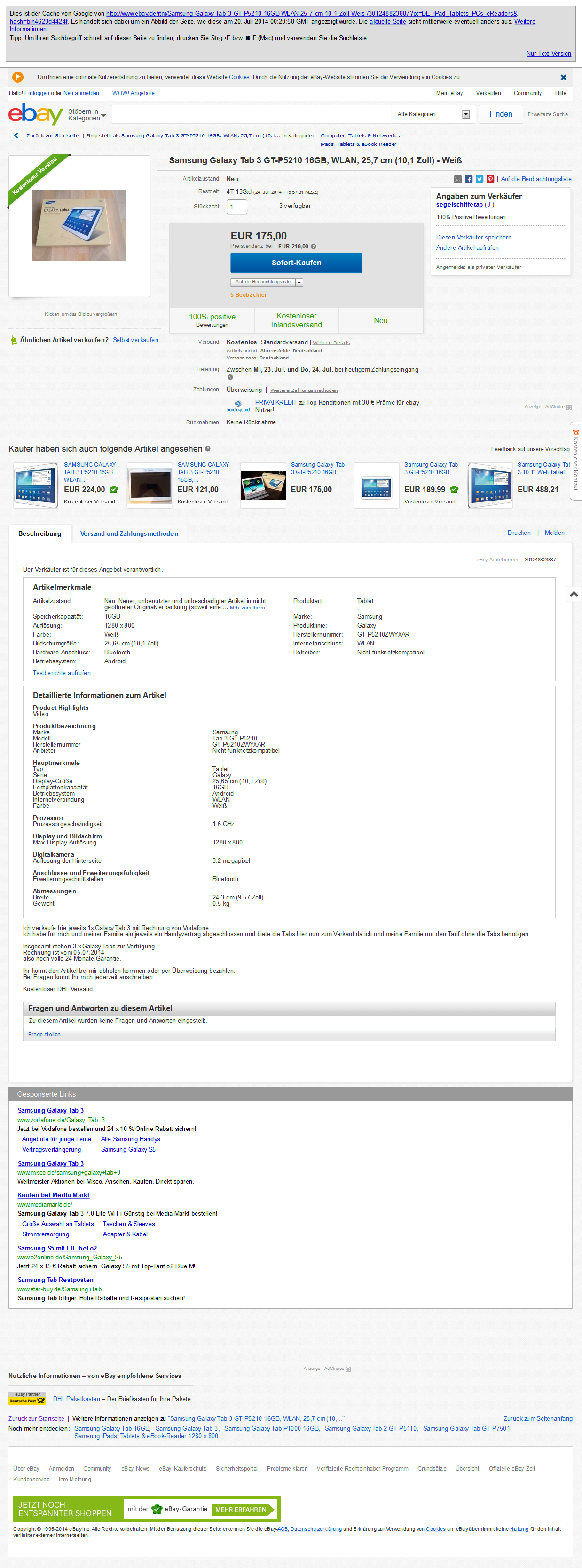Open the Alle Kategorien dropdown

pos(433,114)
